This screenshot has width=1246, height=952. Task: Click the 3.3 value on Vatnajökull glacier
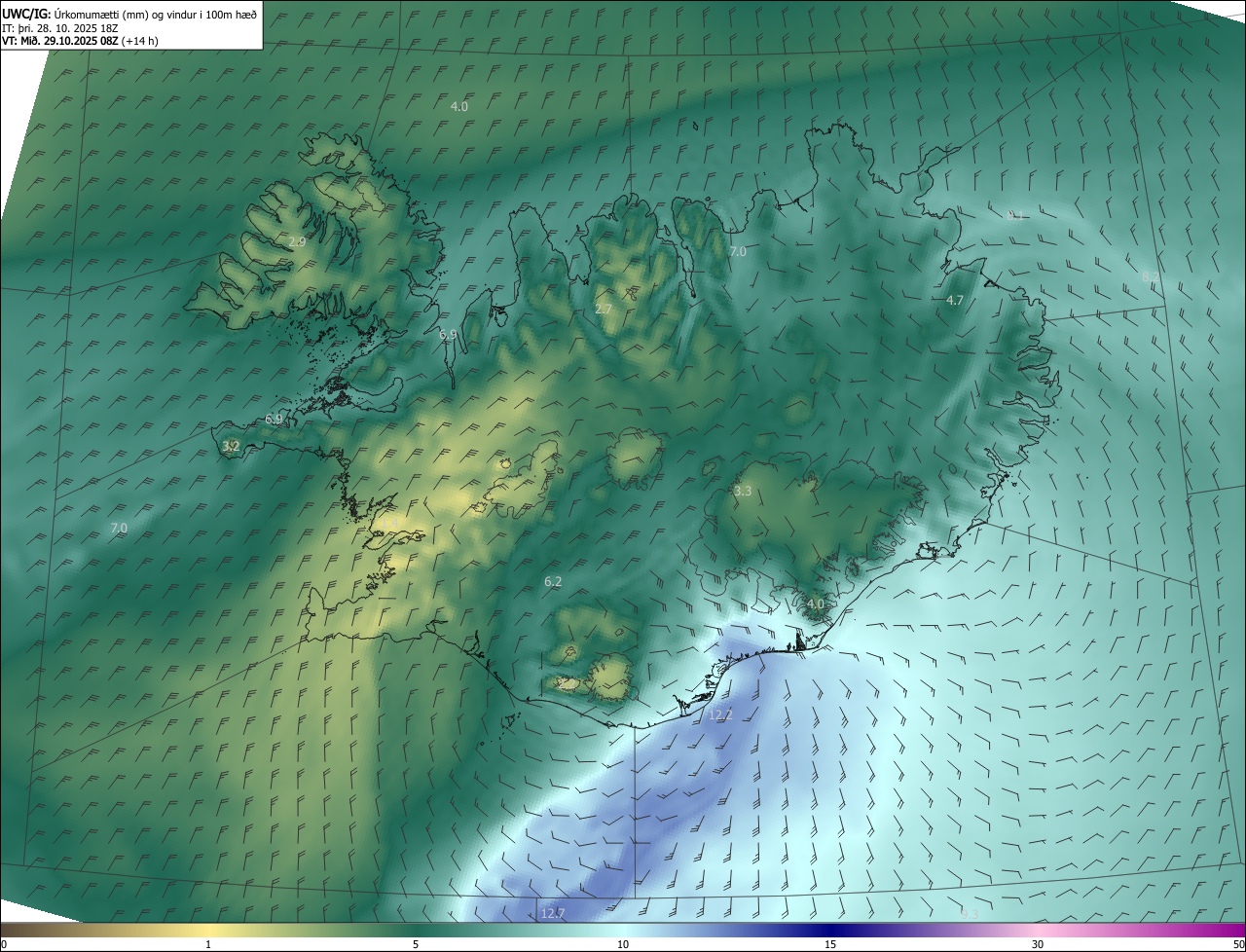743,492
